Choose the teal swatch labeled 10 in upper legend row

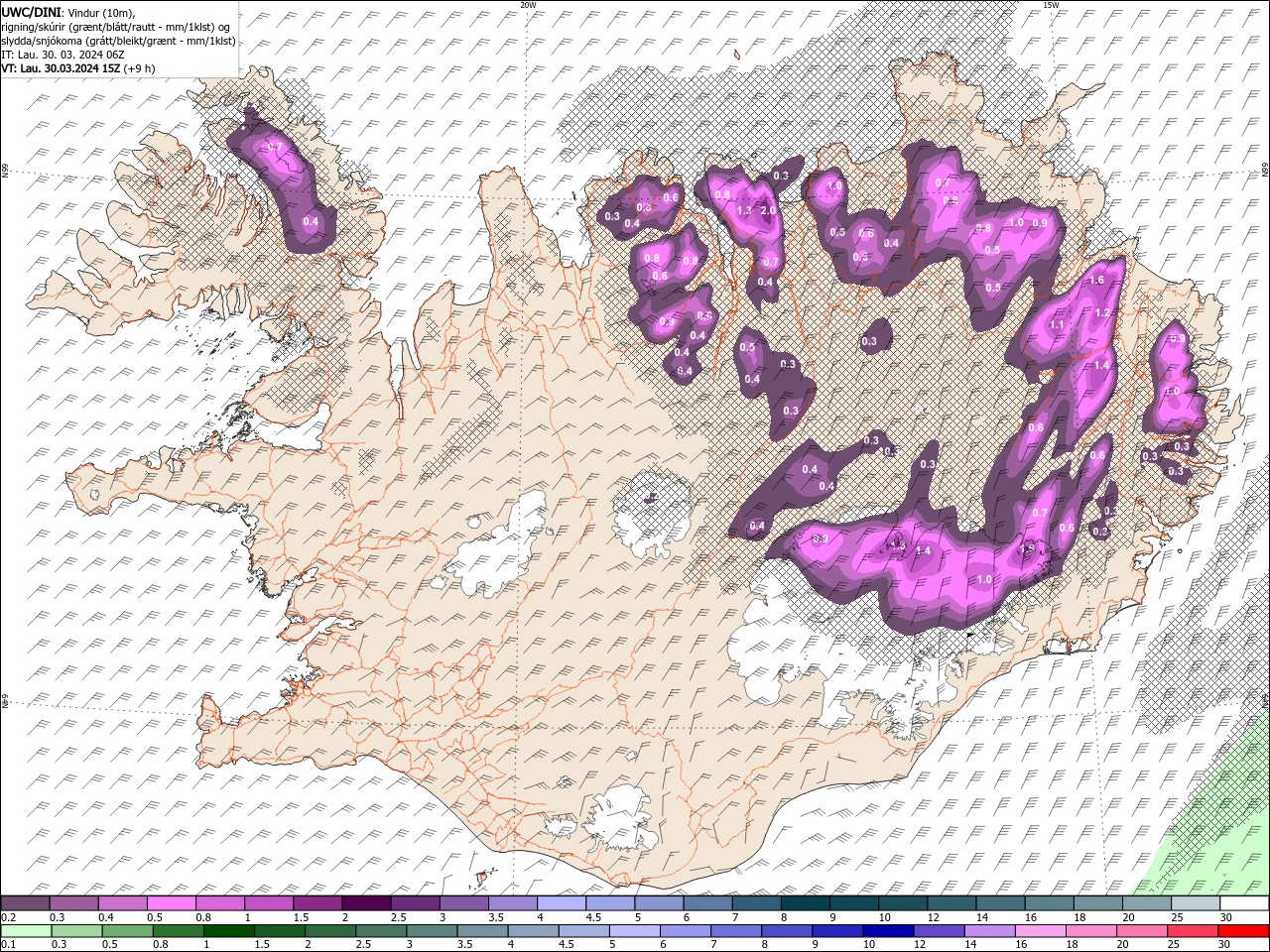point(903,903)
